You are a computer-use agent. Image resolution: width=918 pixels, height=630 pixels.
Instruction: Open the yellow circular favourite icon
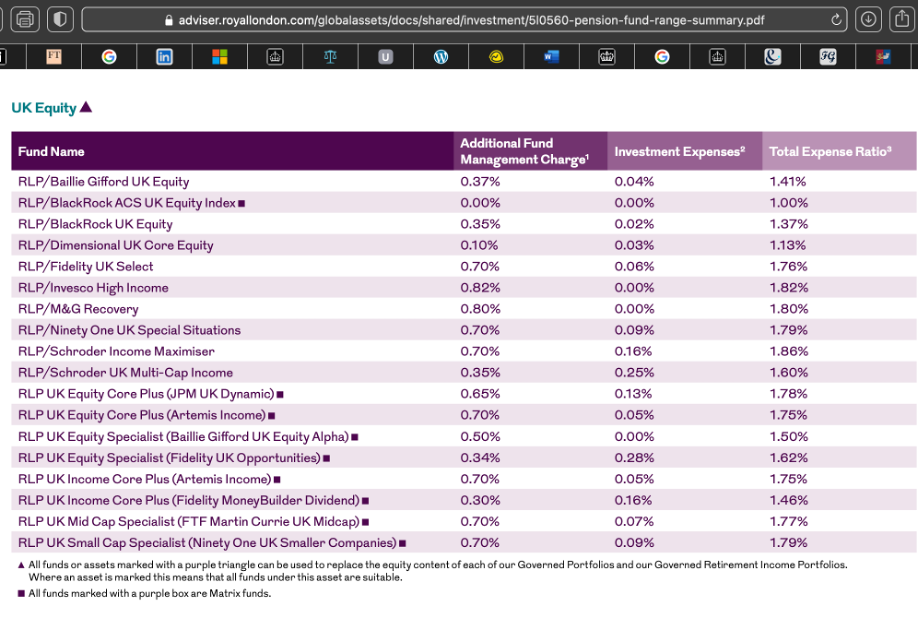pos(496,57)
